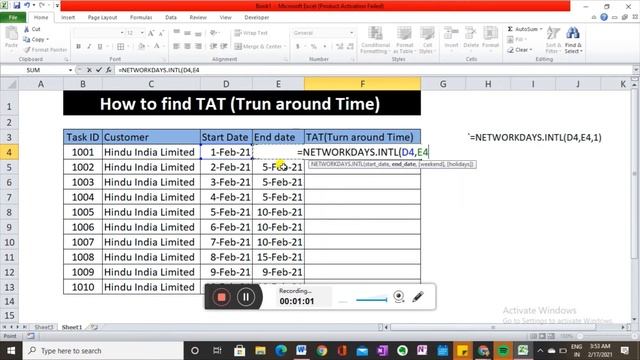Screen dimensions: 640x360
Task: Click the Accounting currency format icon
Action: click(x=298, y=47)
